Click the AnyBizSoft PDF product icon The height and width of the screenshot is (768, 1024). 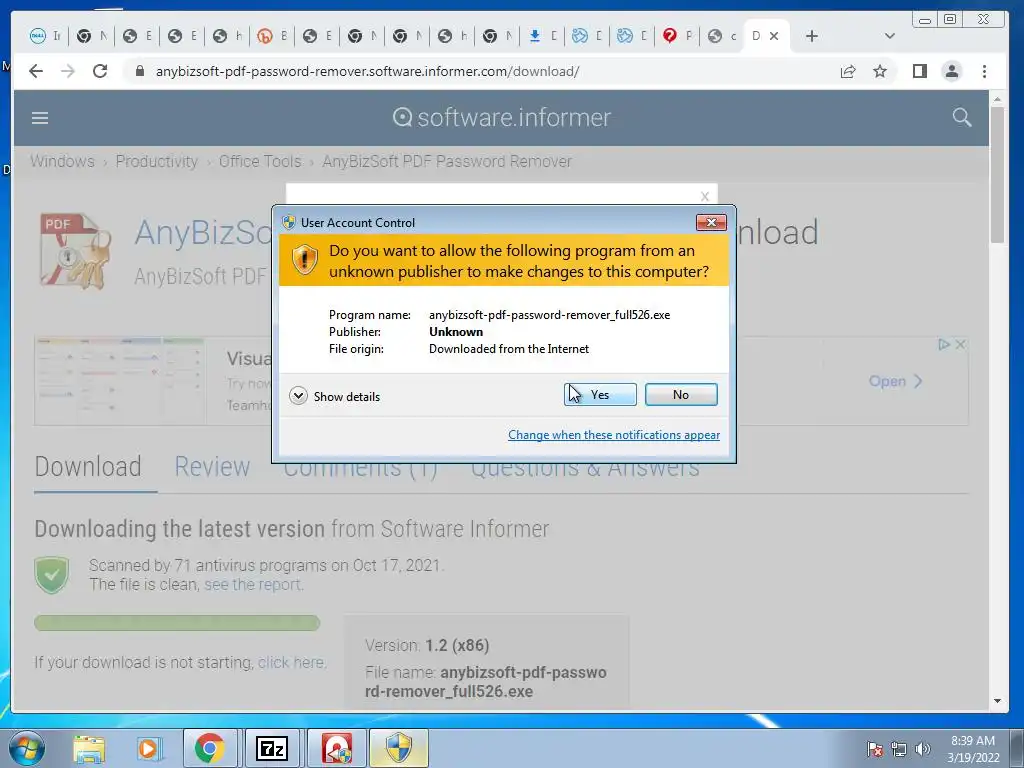click(x=75, y=251)
